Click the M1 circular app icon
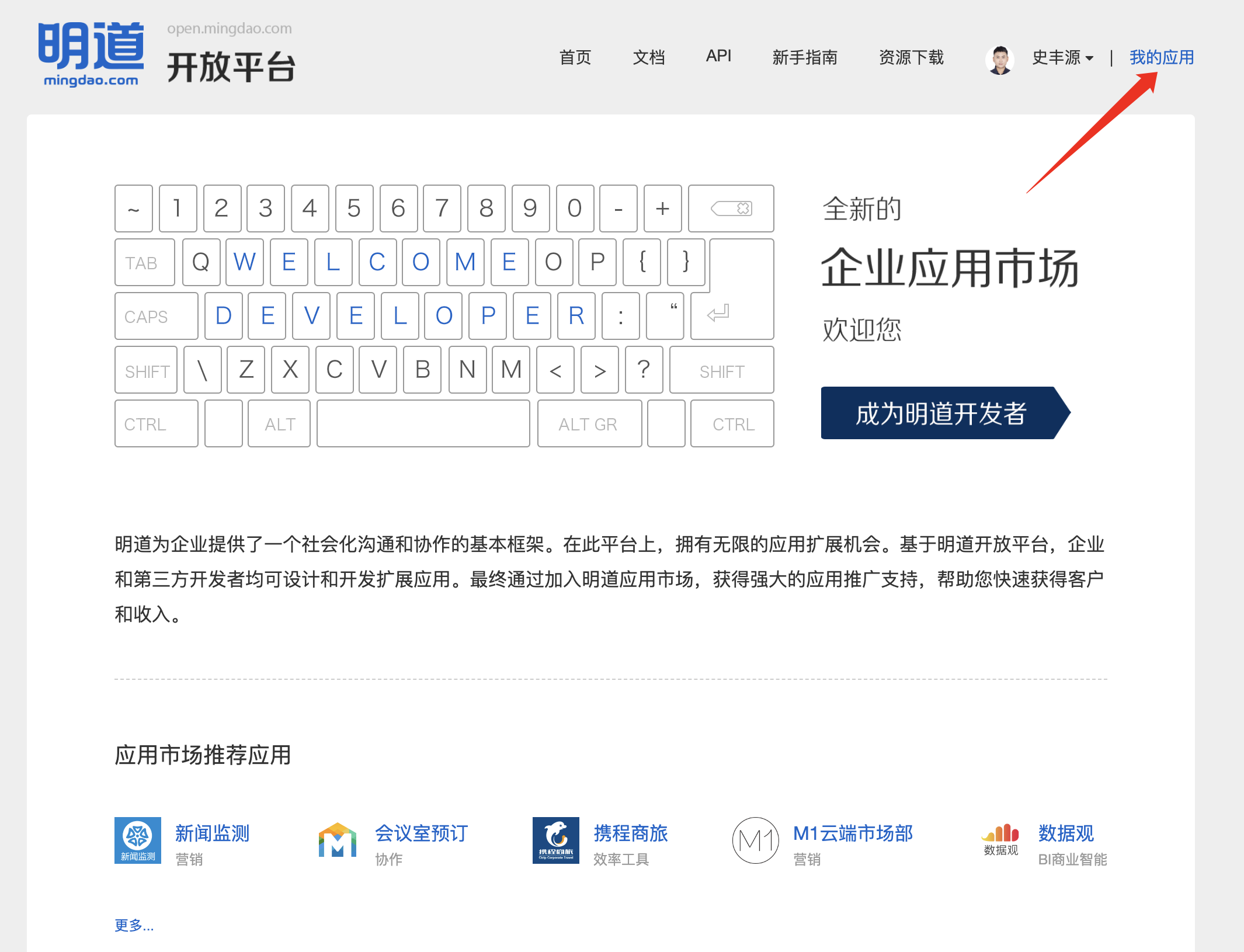The width and height of the screenshot is (1244, 952). click(x=755, y=840)
